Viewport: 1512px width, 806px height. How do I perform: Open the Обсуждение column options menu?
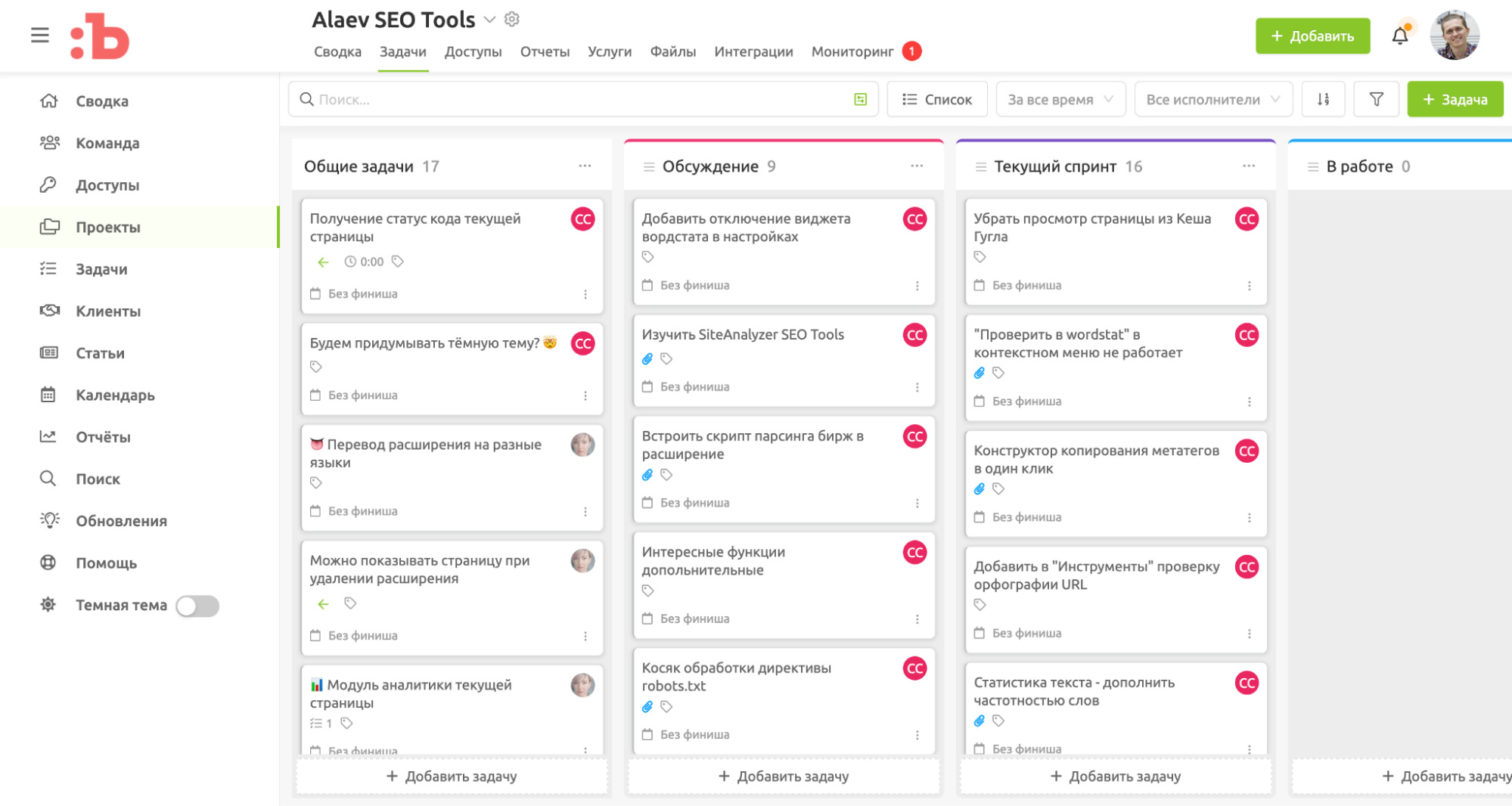coord(917,166)
